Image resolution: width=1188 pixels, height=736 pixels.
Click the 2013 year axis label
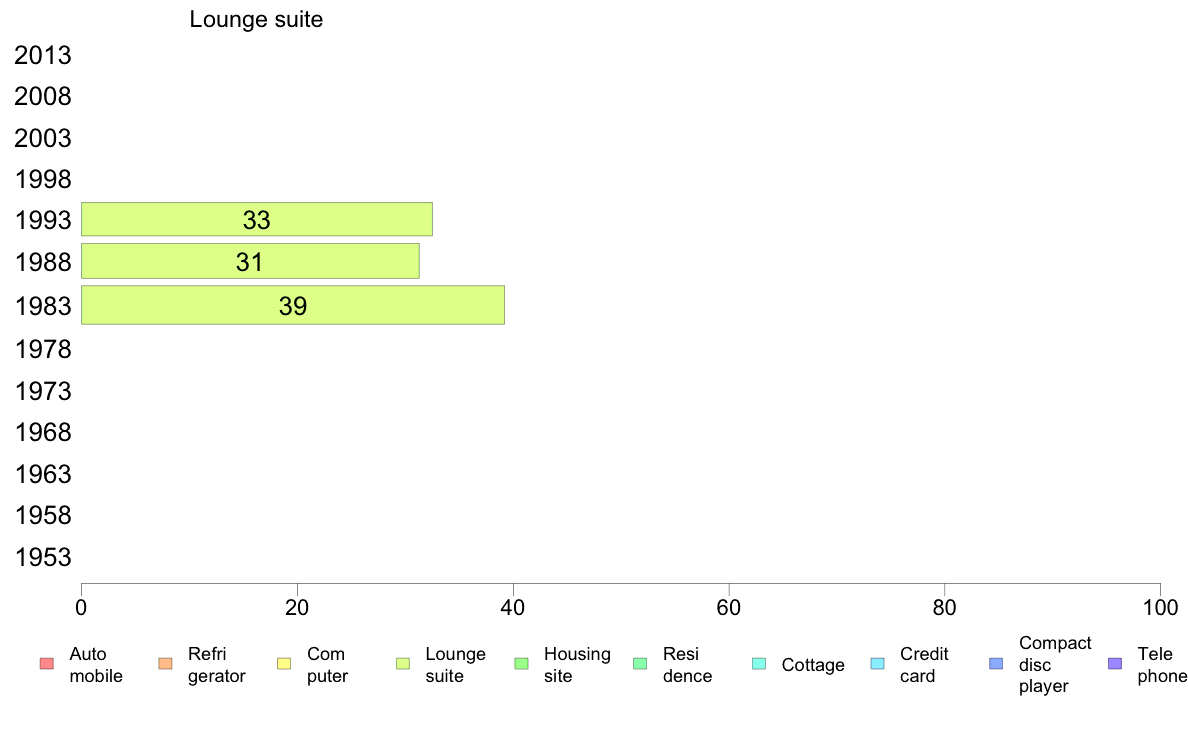(43, 56)
